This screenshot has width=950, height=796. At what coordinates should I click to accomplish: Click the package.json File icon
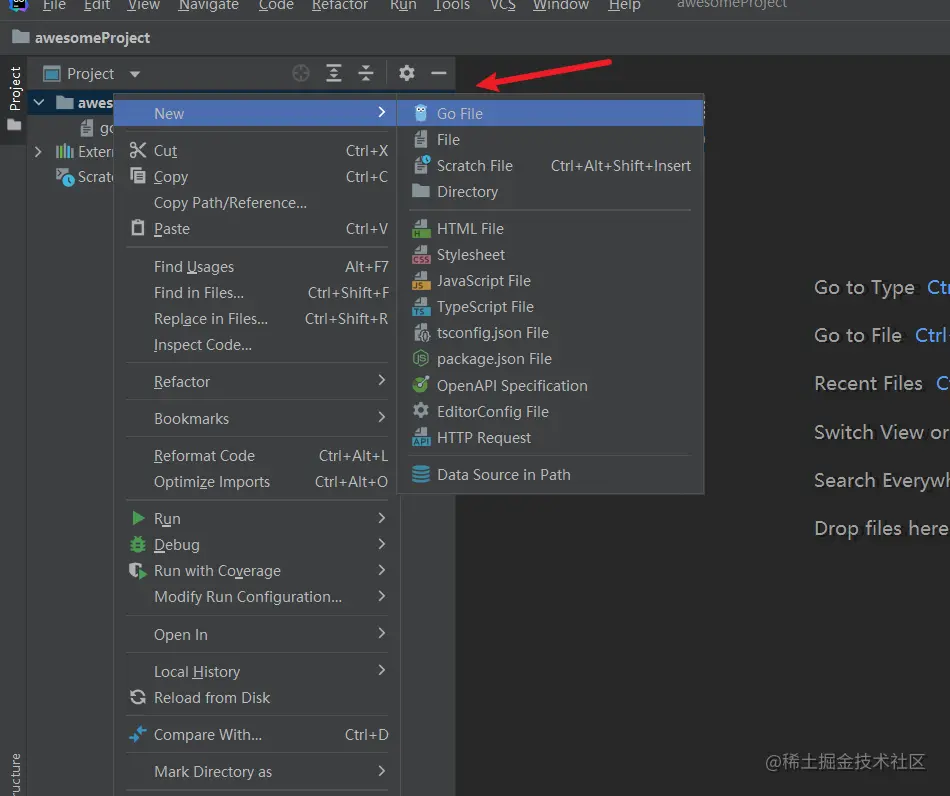pos(420,359)
